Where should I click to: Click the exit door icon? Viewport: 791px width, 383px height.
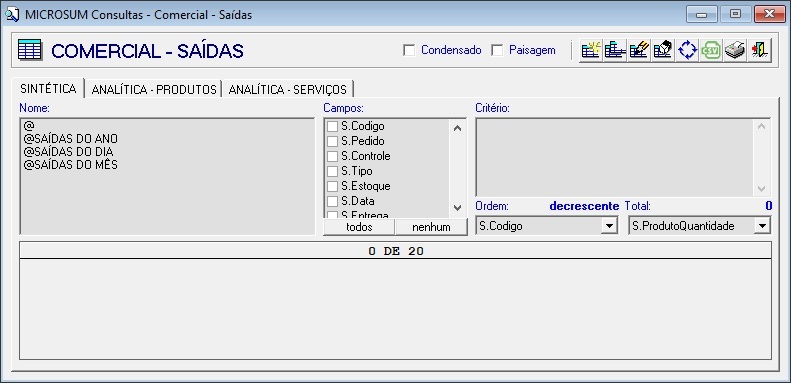click(x=759, y=50)
